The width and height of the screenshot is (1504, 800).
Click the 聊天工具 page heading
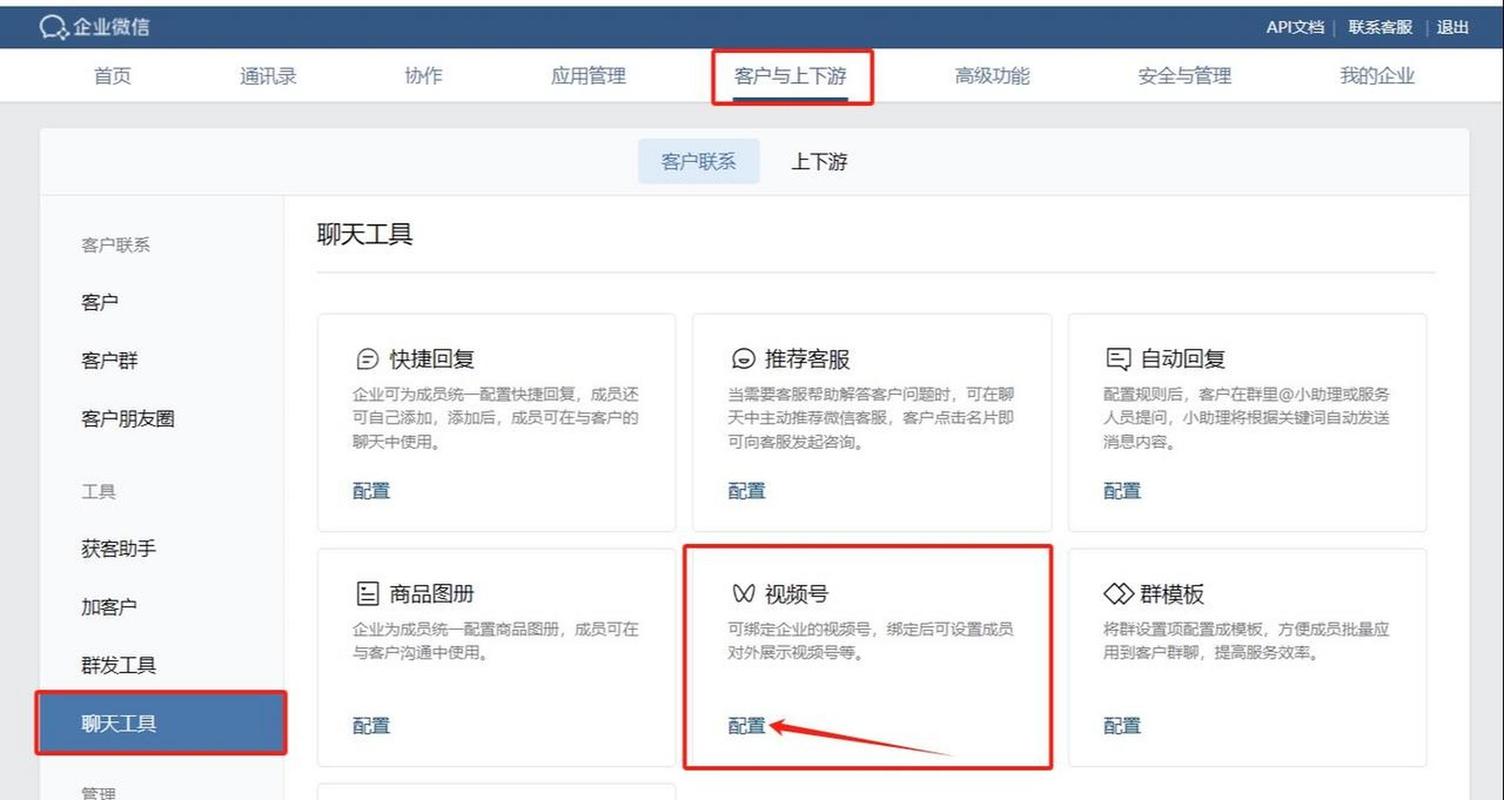point(365,235)
